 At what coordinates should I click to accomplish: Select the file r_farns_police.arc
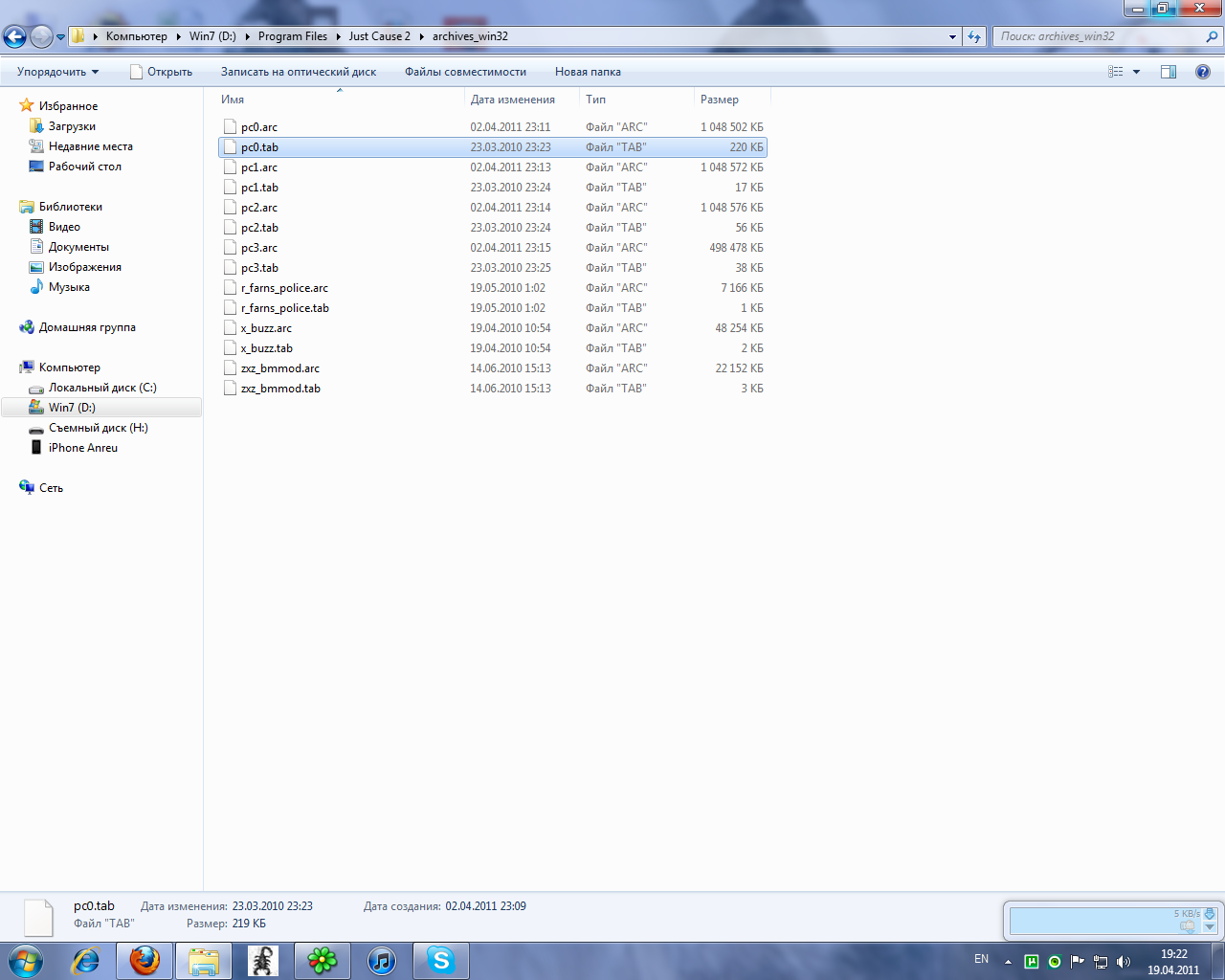(x=493, y=288)
